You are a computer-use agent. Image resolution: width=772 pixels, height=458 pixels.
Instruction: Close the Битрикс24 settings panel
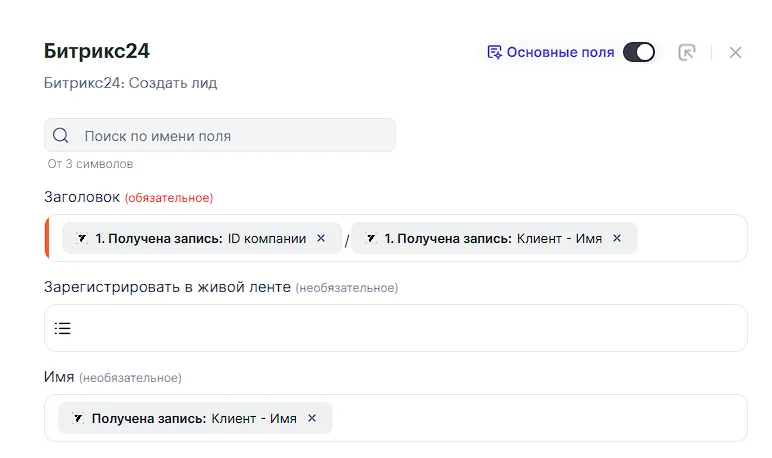735,52
